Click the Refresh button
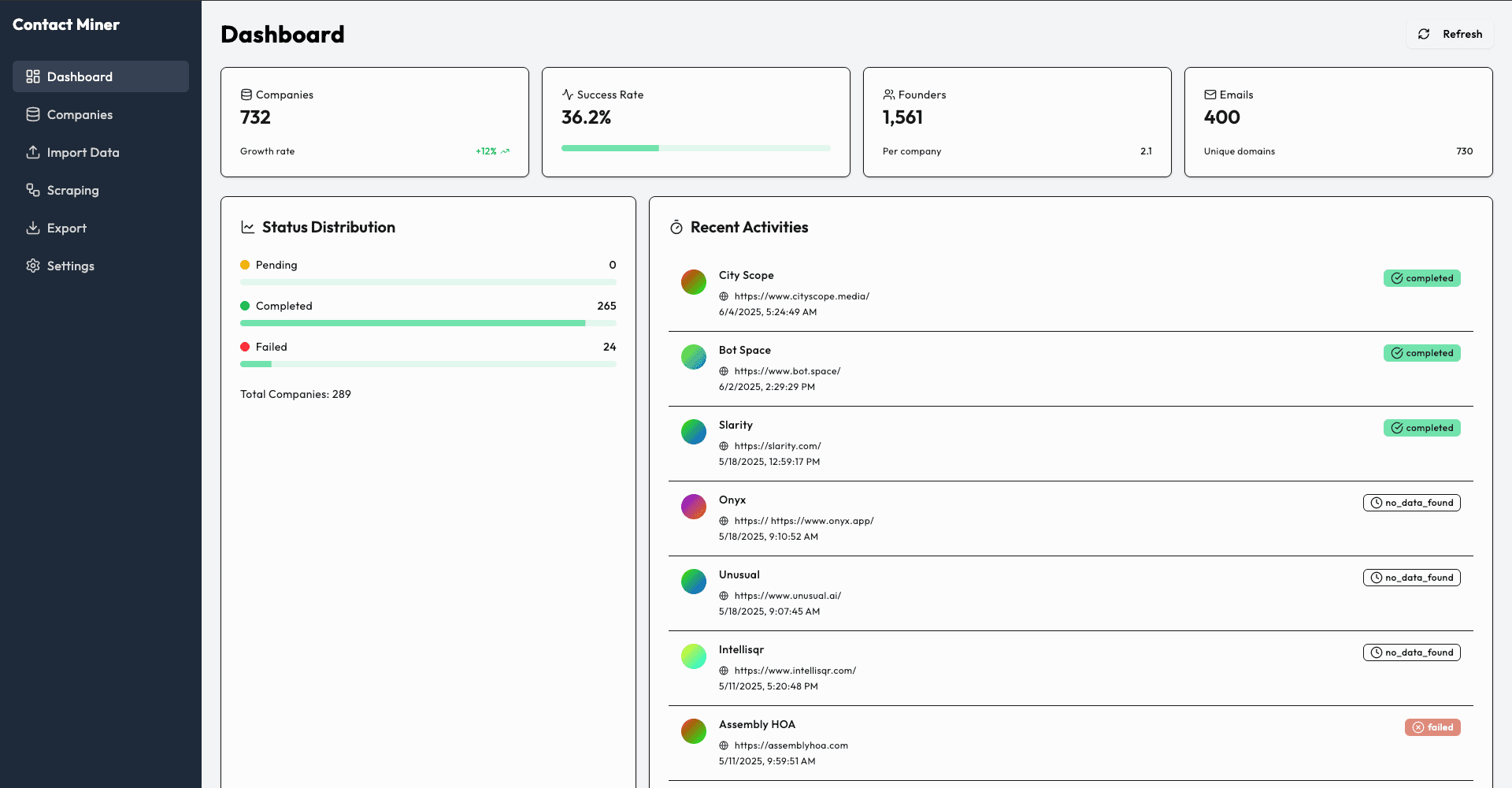1512x788 pixels. point(1450,34)
